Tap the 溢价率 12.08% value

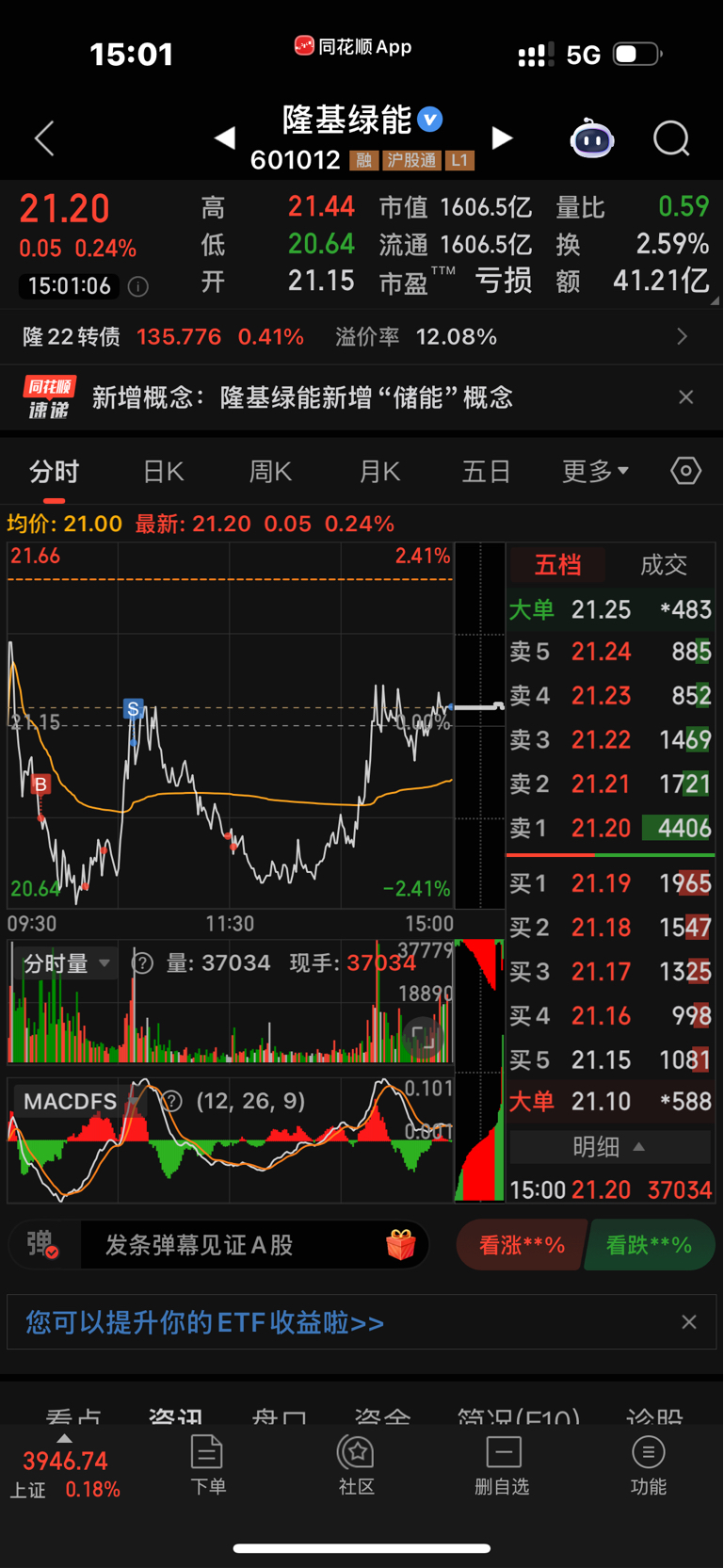[456, 337]
